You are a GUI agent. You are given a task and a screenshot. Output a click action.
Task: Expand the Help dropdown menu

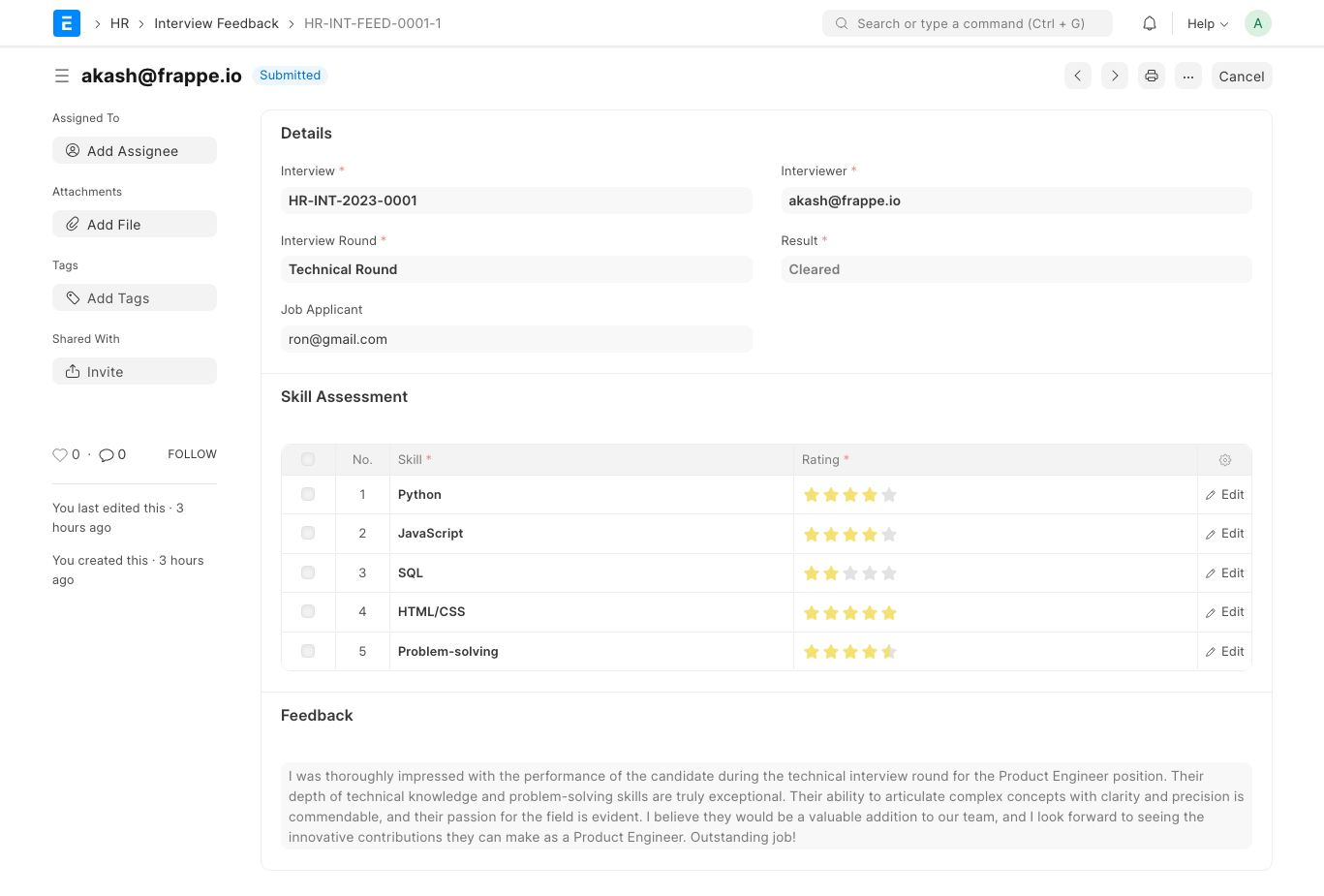pyautogui.click(x=1208, y=23)
